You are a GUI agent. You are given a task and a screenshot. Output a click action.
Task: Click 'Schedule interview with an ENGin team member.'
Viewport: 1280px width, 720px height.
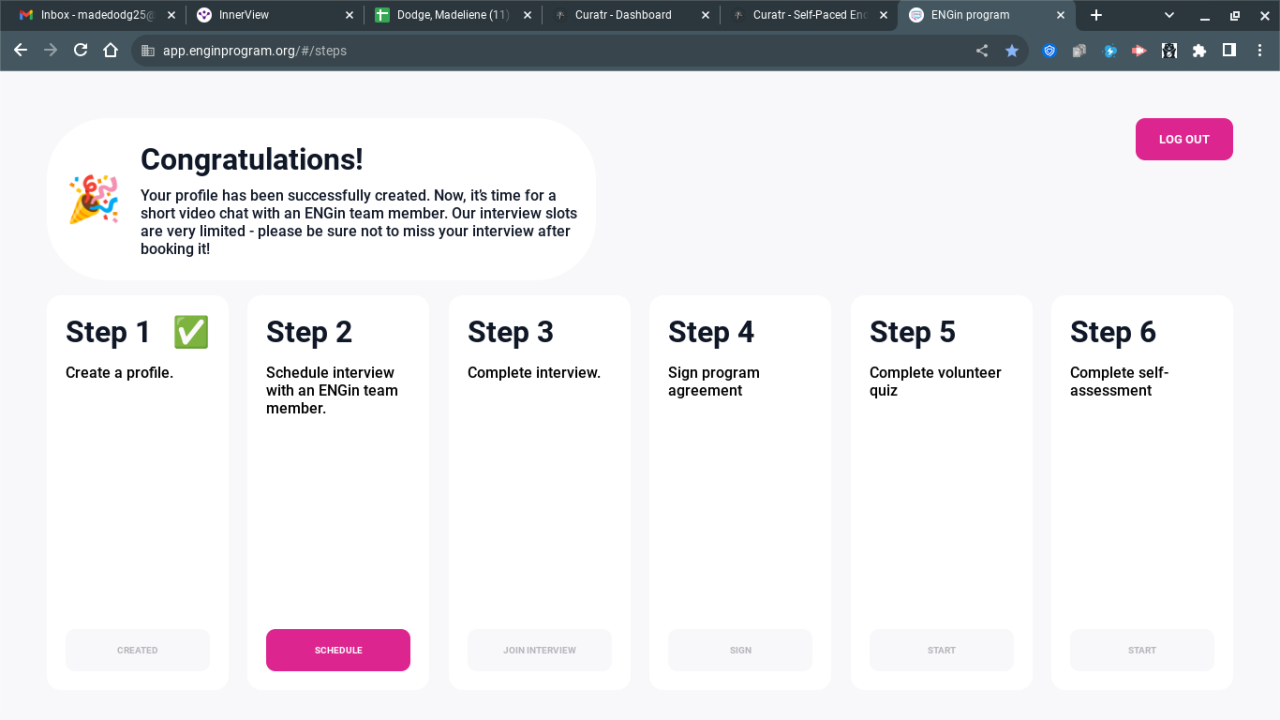tap(332, 390)
